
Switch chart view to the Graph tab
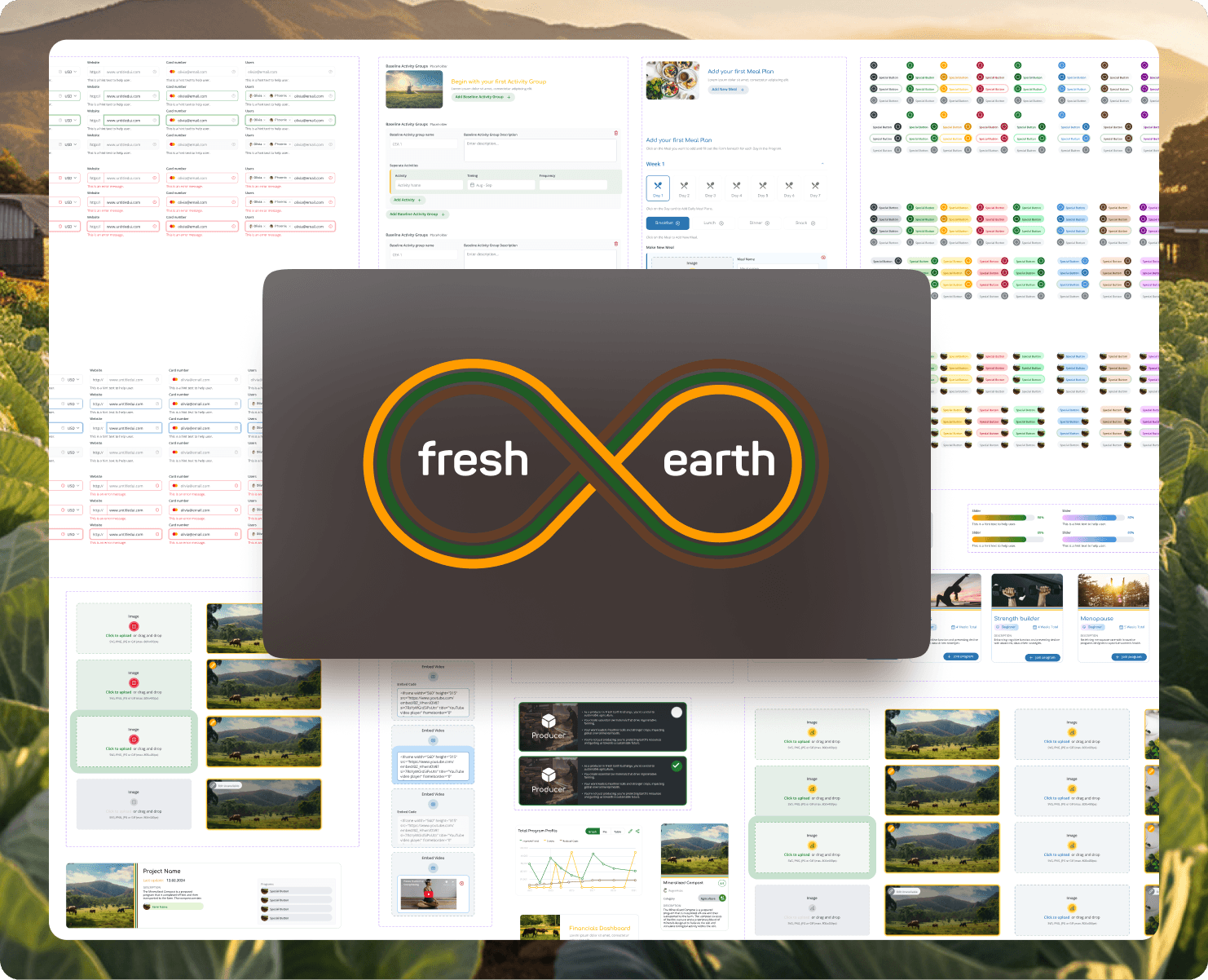point(593,832)
